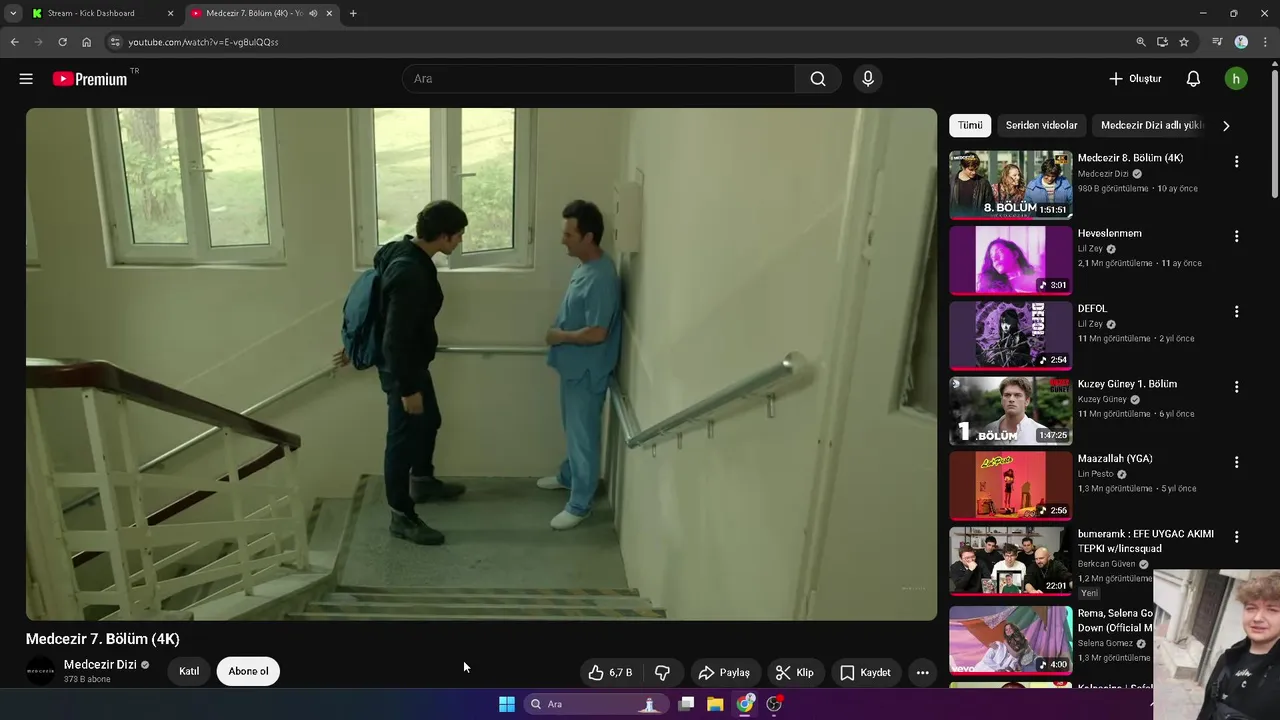Mute the tab's audio speaker icon

[x=313, y=13]
